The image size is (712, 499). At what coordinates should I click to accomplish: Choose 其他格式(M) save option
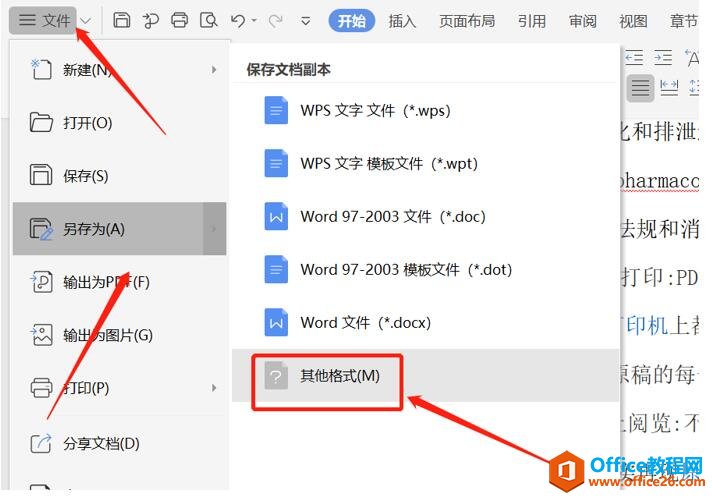coord(425,375)
